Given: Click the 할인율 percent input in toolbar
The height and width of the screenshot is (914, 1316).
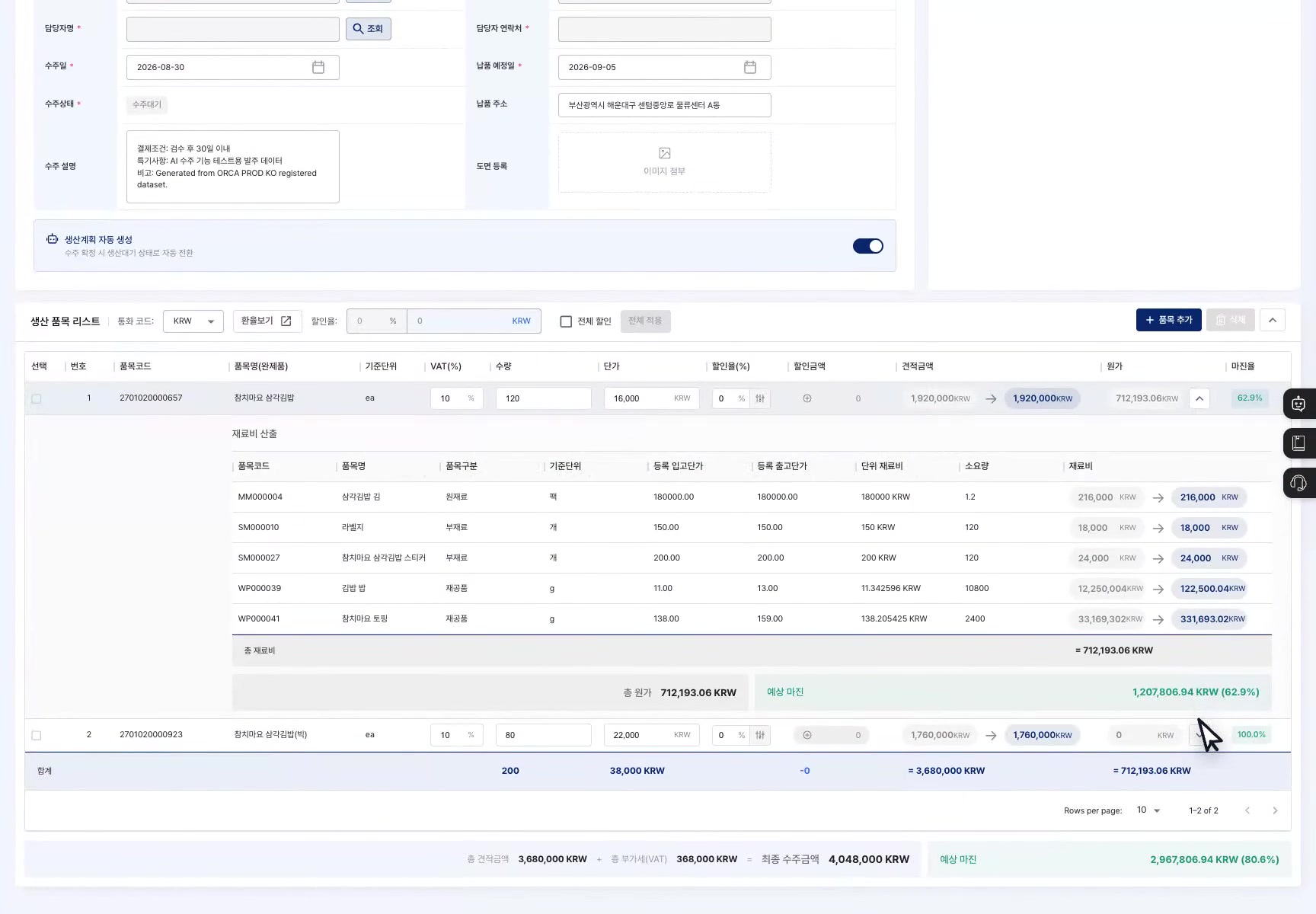Looking at the screenshot, I should pyautogui.click(x=377, y=321).
